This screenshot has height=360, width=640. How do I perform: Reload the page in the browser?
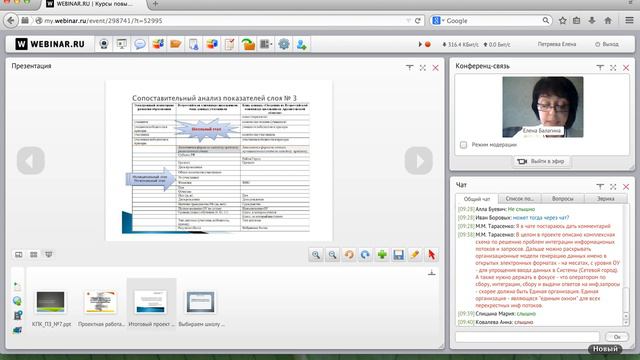pyautogui.click(x=418, y=20)
